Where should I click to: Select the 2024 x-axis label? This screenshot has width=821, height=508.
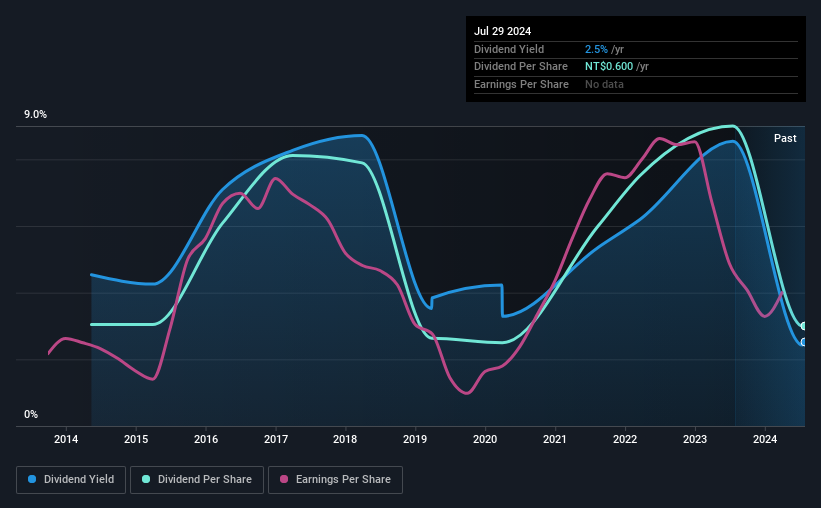point(765,439)
